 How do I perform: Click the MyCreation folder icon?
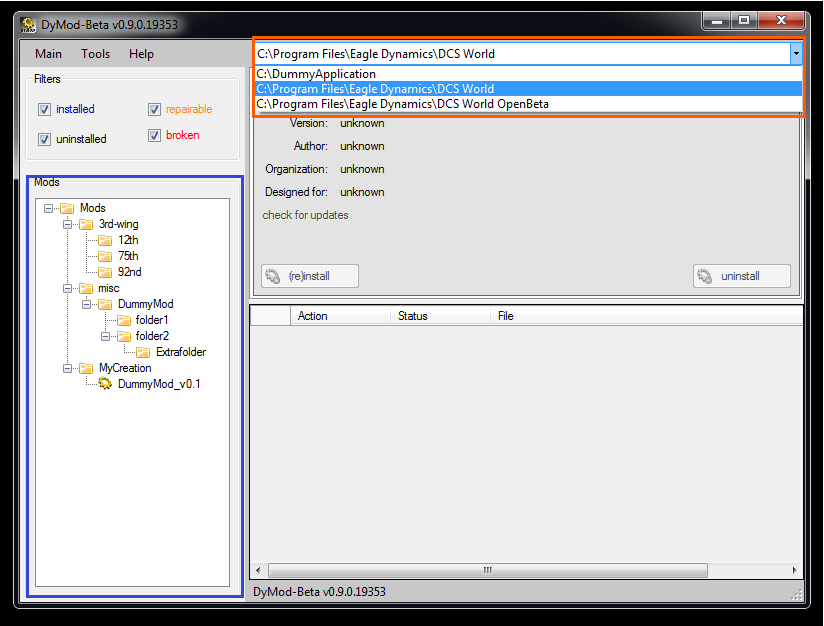[x=86, y=368]
